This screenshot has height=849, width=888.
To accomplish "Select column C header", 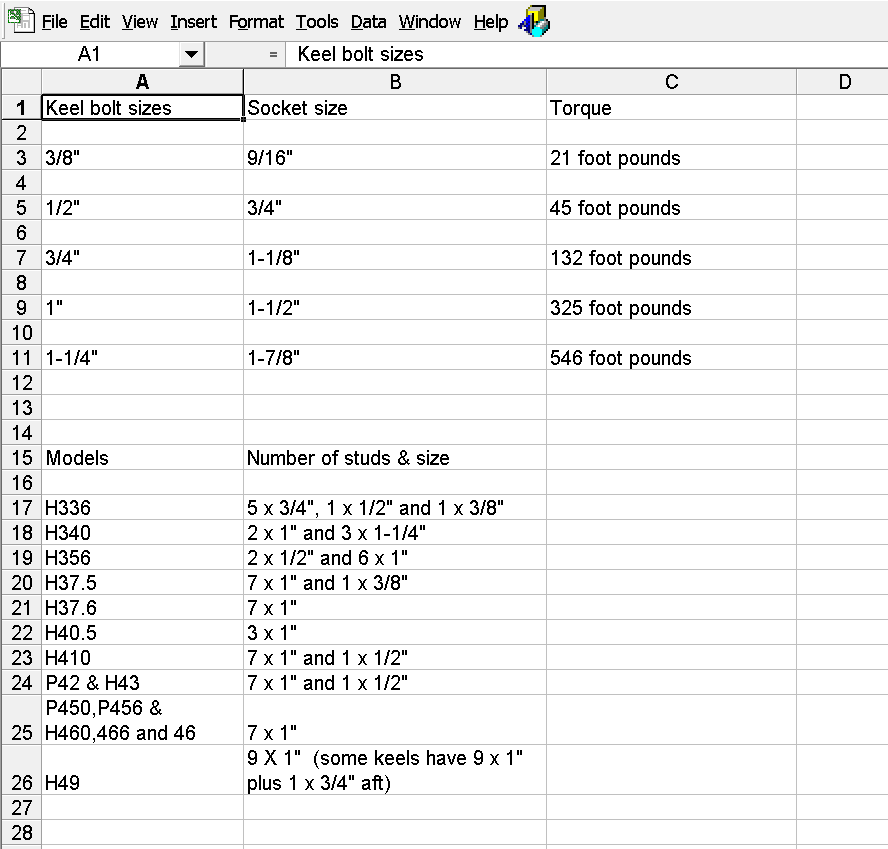I will 672,82.
